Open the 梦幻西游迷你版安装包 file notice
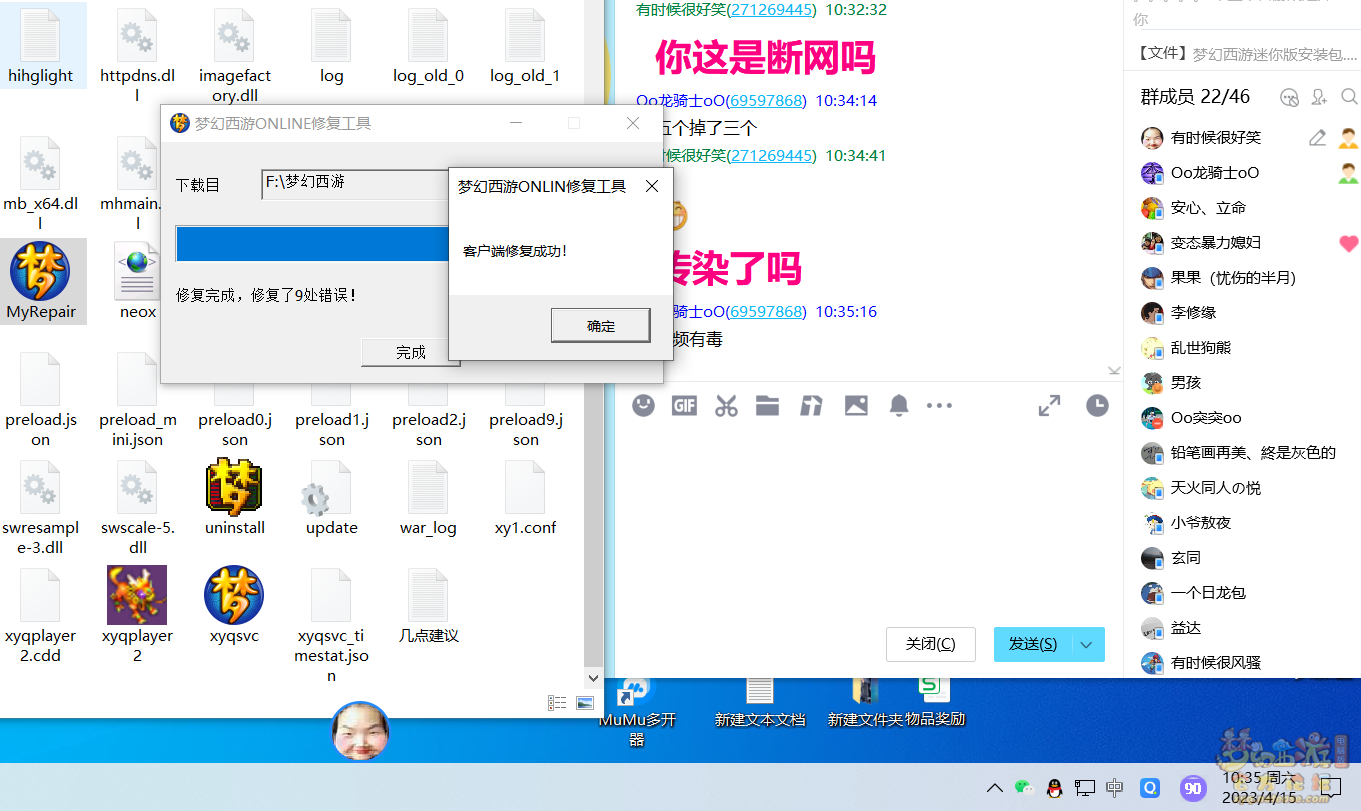Image resolution: width=1361 pixels, height=811 pixels. [x=1247, y=53]
